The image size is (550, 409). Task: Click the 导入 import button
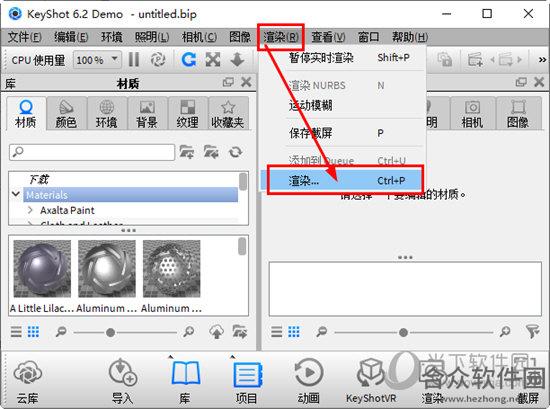coord(122,381)
